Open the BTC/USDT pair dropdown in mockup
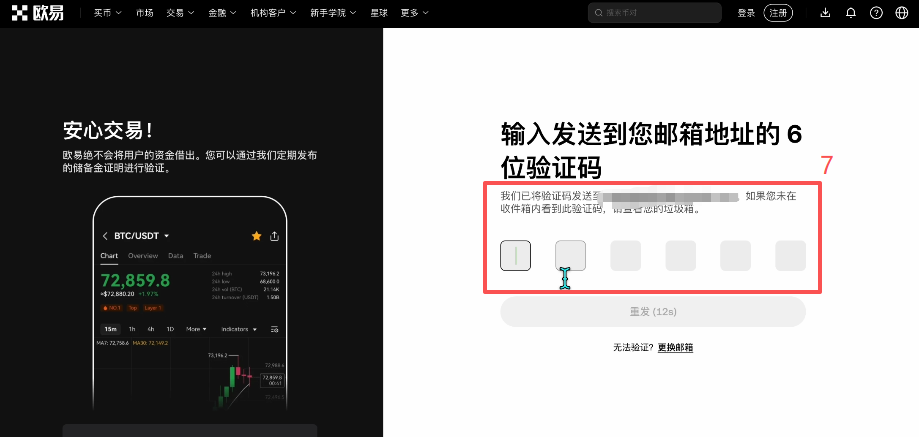Image resolution: width=919 pixels, height=437 pixels. [x=142, y=236]
